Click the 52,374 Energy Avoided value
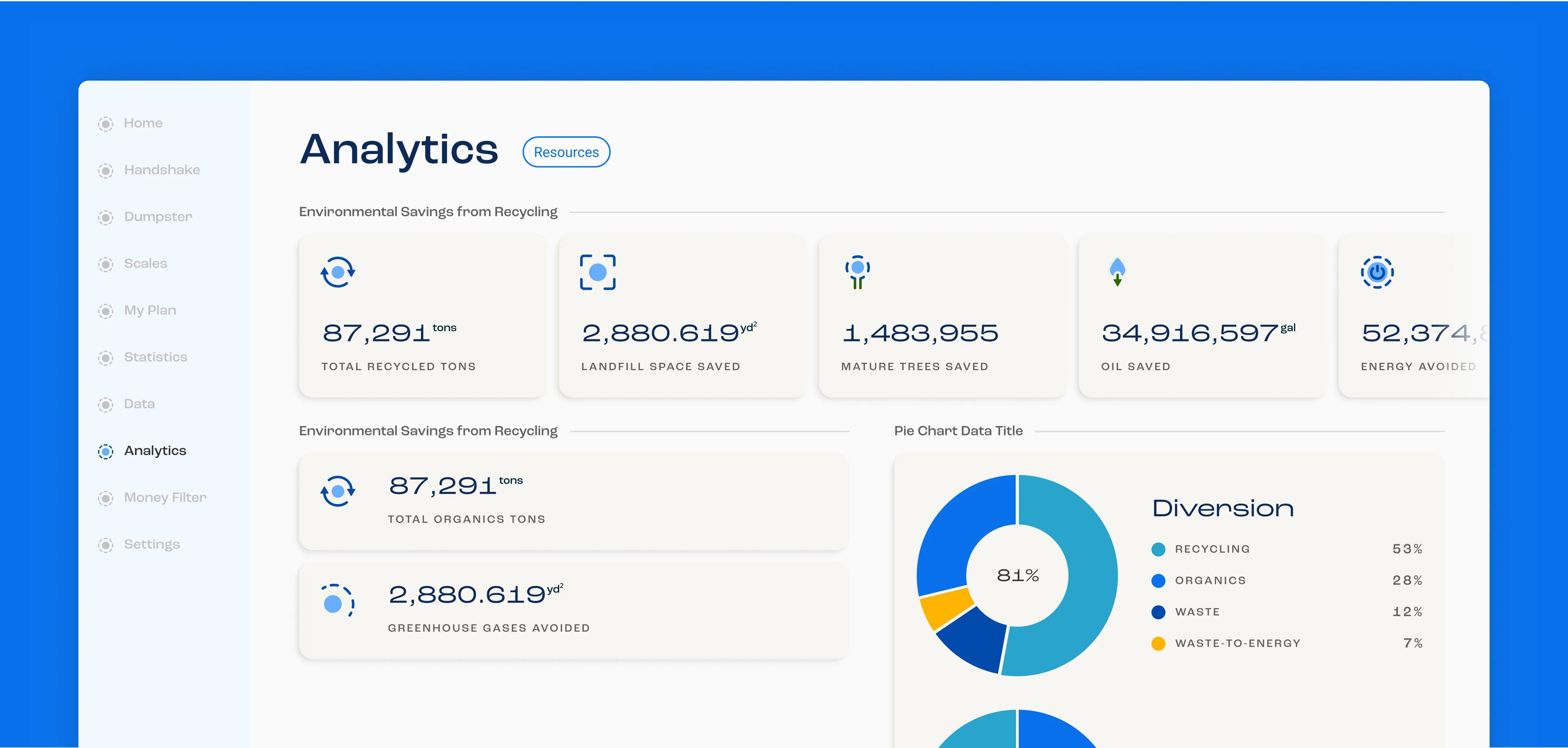 point(1424,333)
